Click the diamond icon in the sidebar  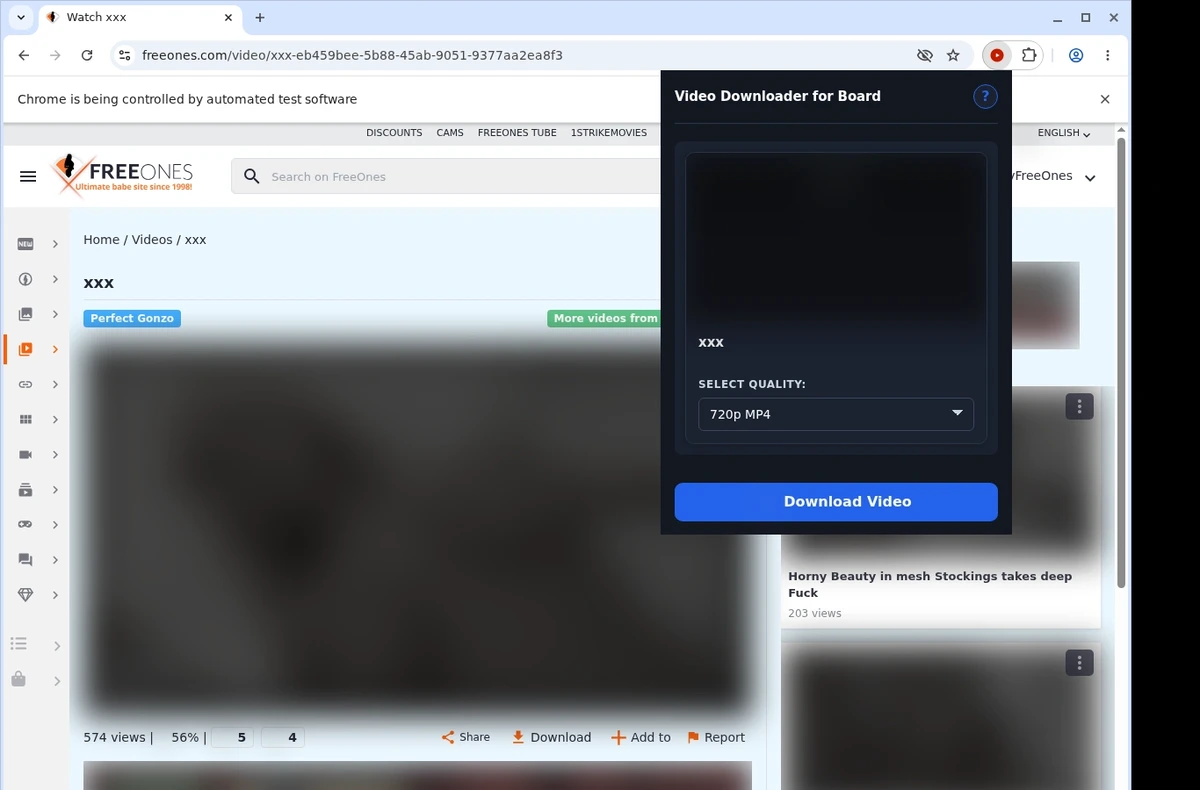(26, 594)
